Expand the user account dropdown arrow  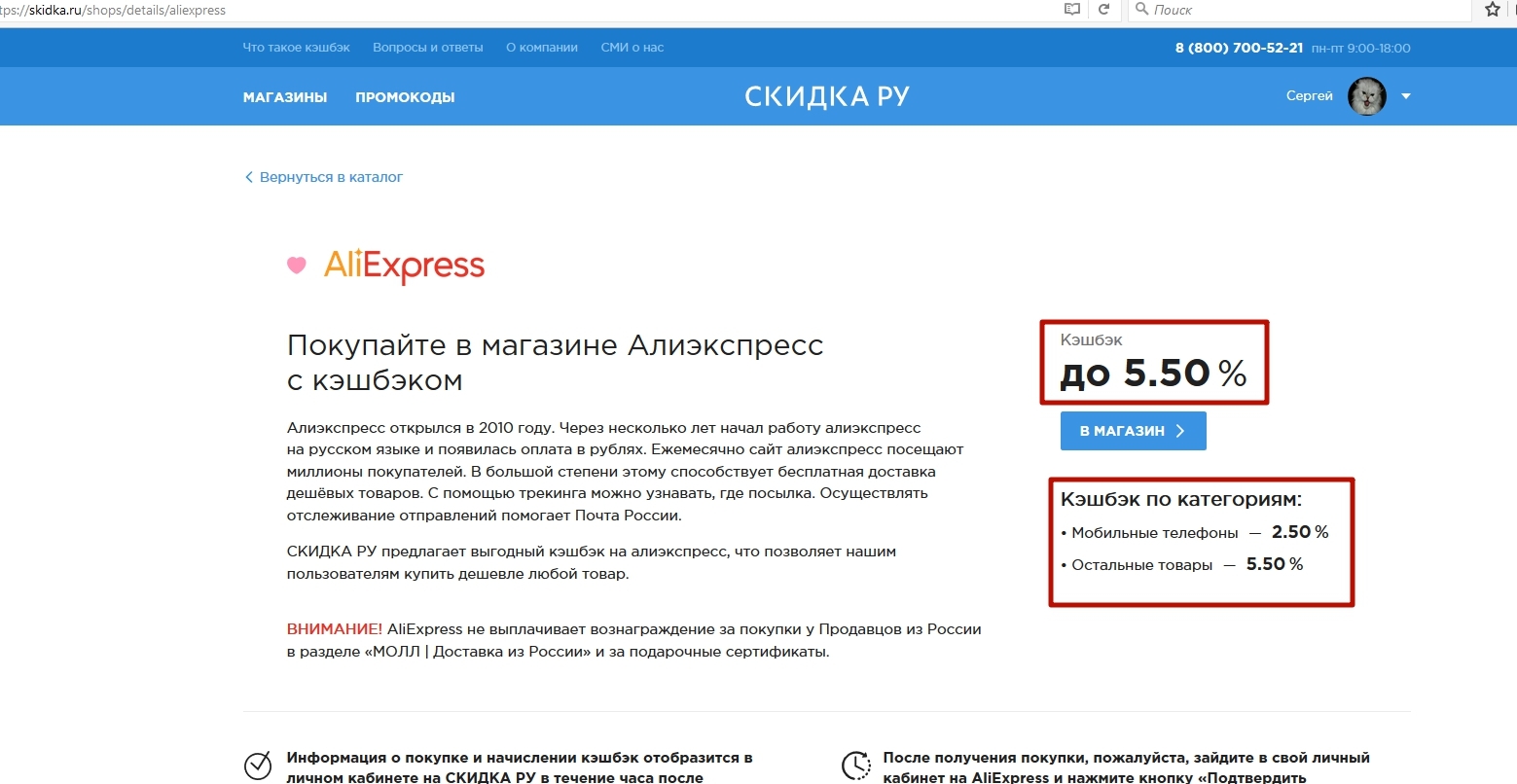tap(1405, 96)
